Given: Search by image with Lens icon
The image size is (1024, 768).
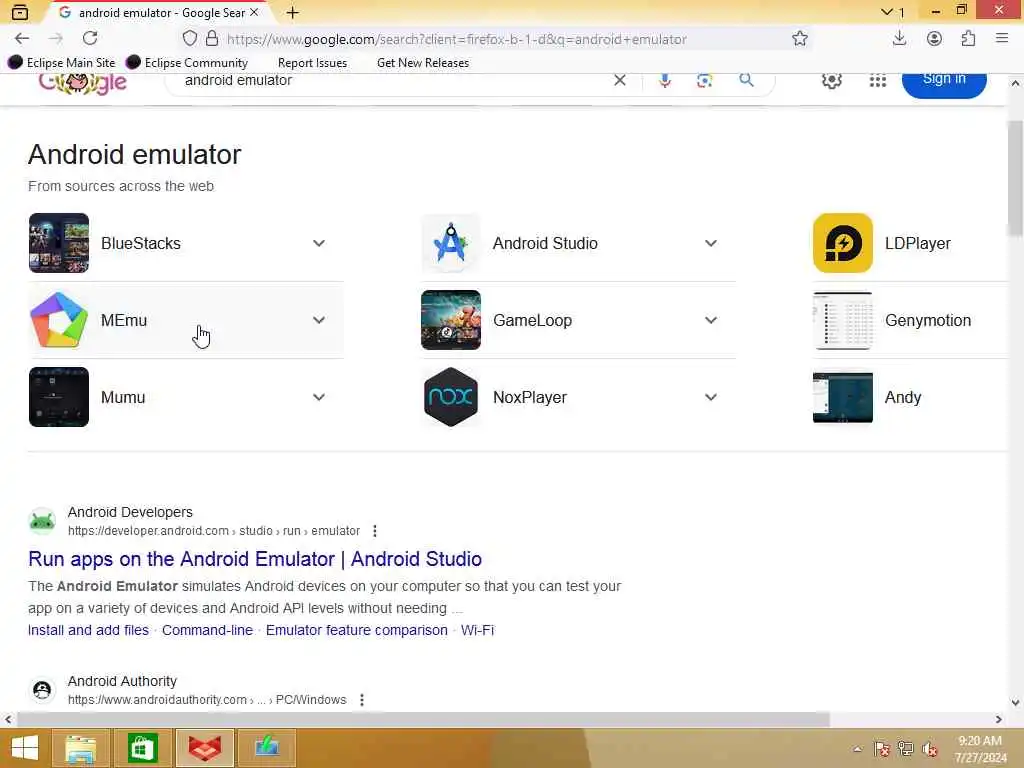Looking at the screenshot, I should 704,80.
